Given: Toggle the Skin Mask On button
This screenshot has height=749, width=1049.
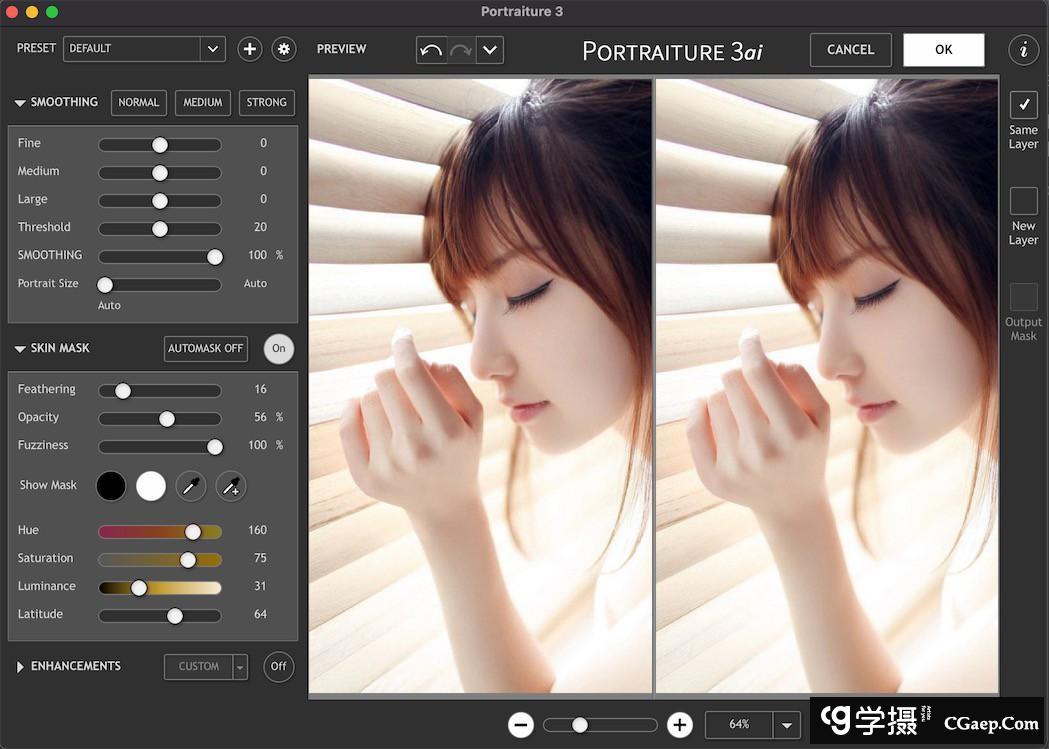Looking at the screenshot, I should point(279,348).
